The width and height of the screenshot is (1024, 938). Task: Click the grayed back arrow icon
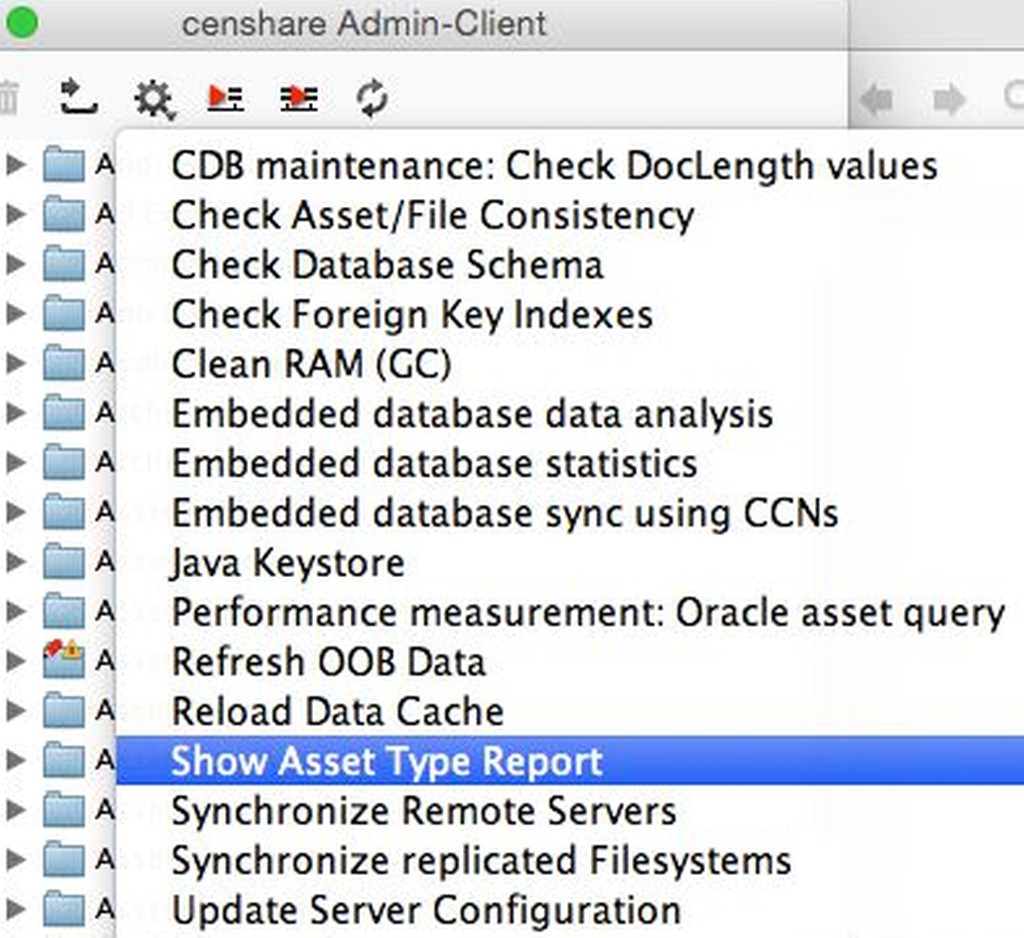click(x=877, y=99)
